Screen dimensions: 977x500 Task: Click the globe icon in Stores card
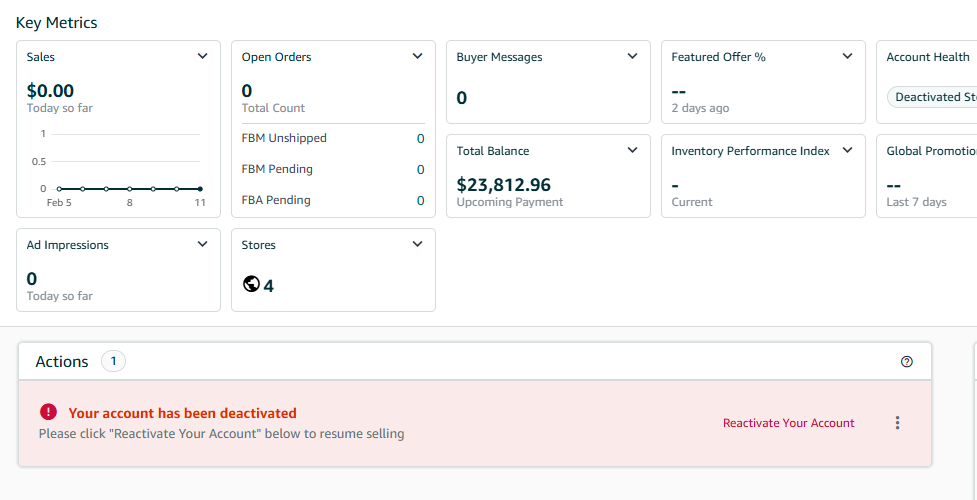tap(251, 285)
